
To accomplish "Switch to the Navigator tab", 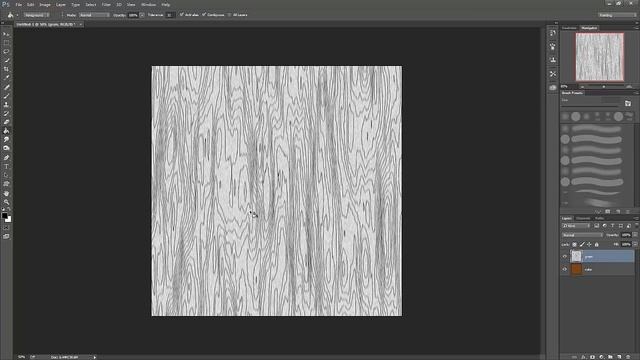I will tap(589, 28).
